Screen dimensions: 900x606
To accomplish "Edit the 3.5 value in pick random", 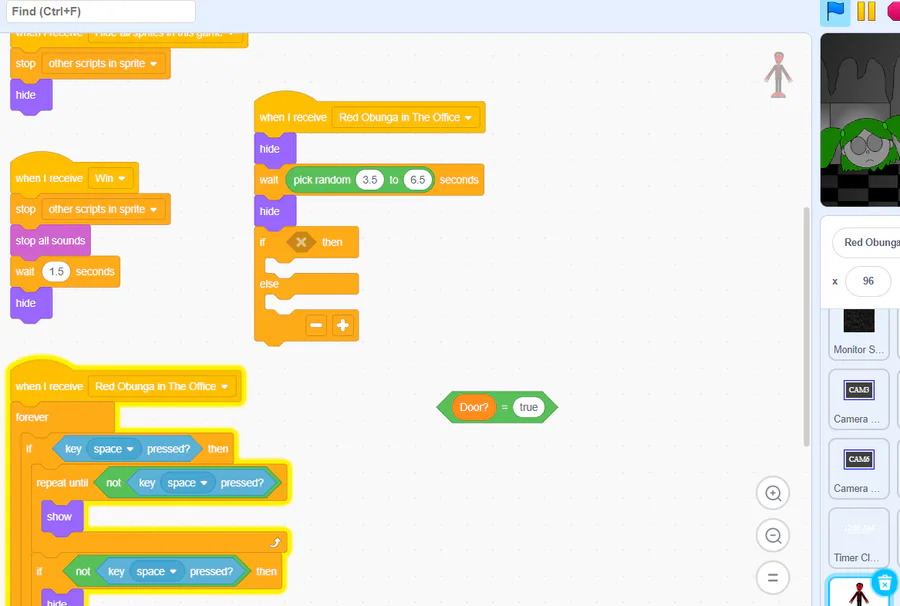I will pos(370,180).
